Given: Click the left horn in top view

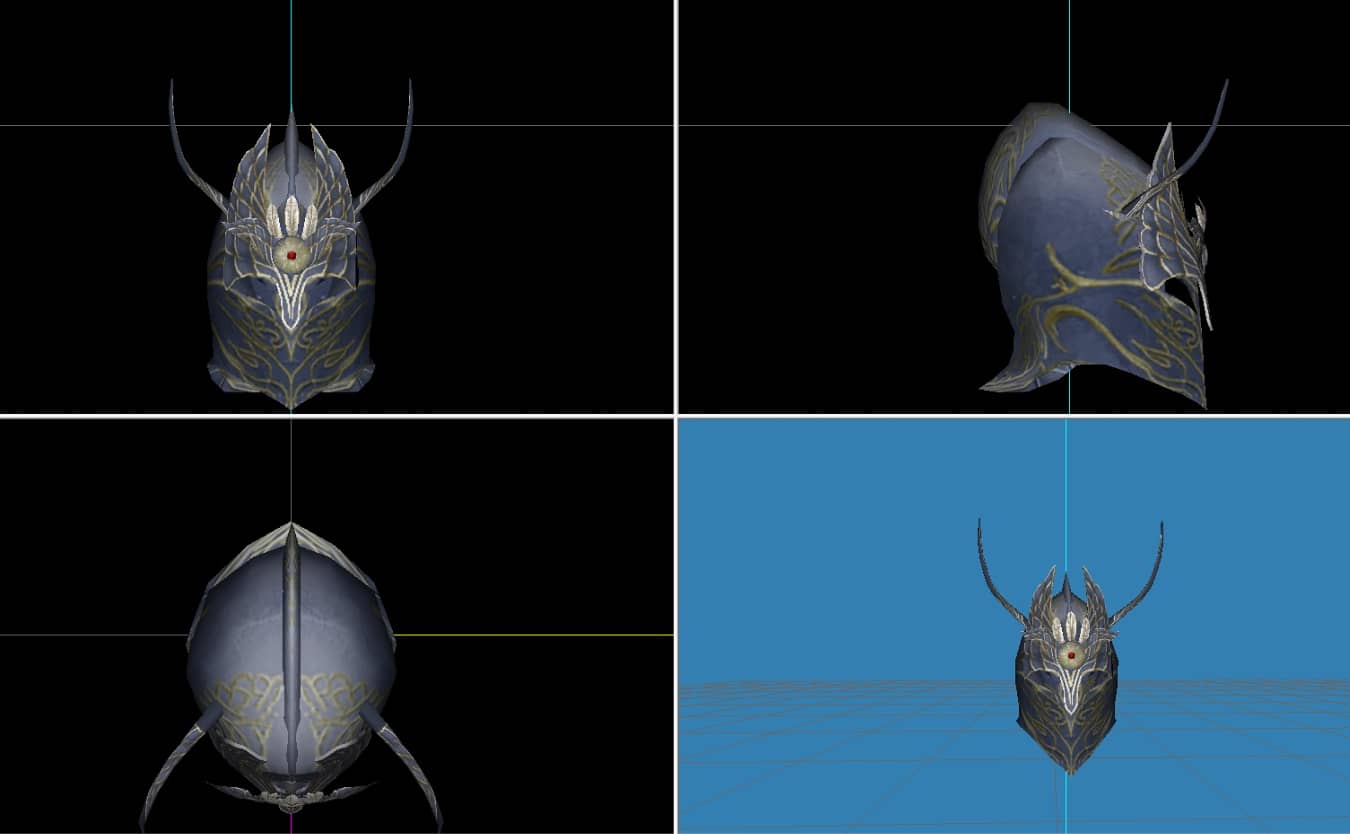Looking at the screenshot, I should tap(180, 760).
